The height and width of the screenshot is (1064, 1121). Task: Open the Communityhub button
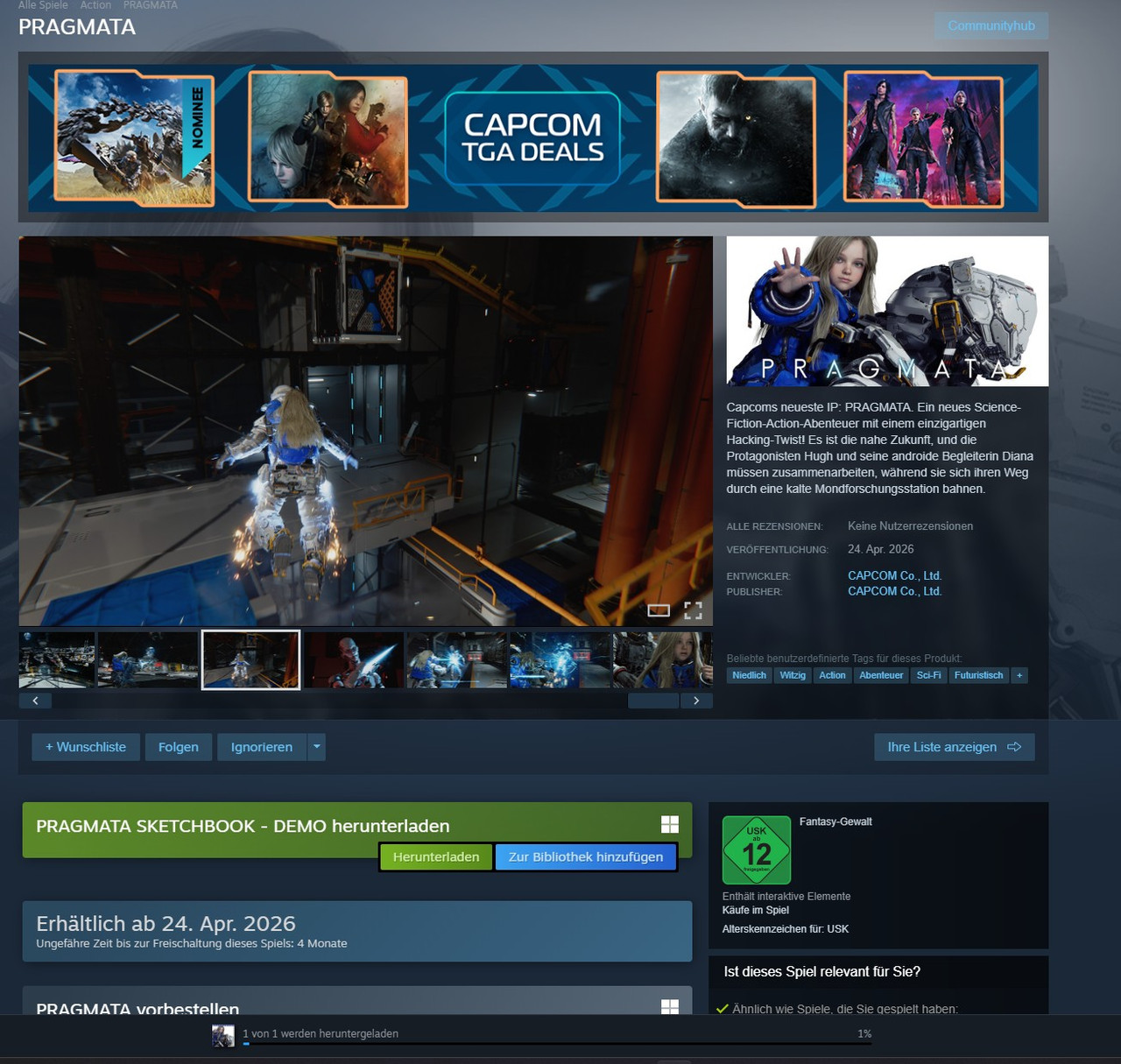tap(991, 25)
